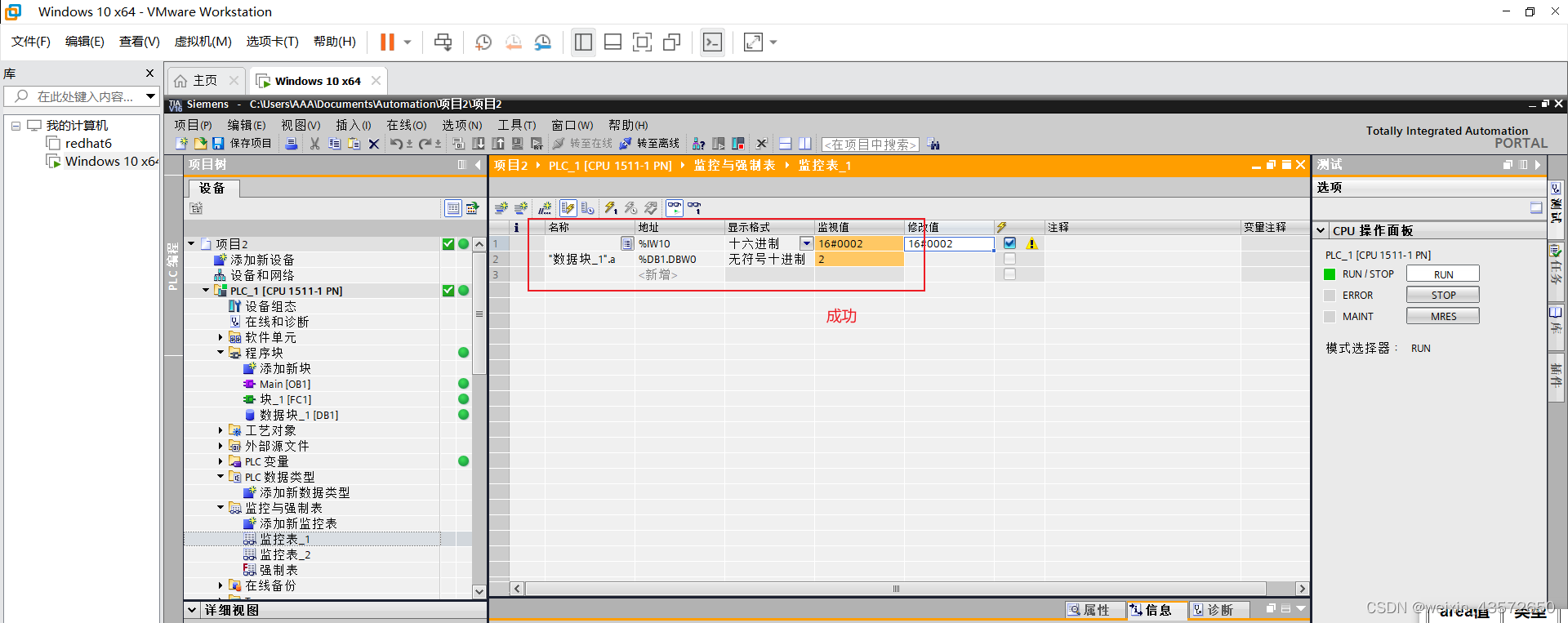Click VMware manage snapshots icon
This screenshot has height=623, width=1568.
(543, 42)
